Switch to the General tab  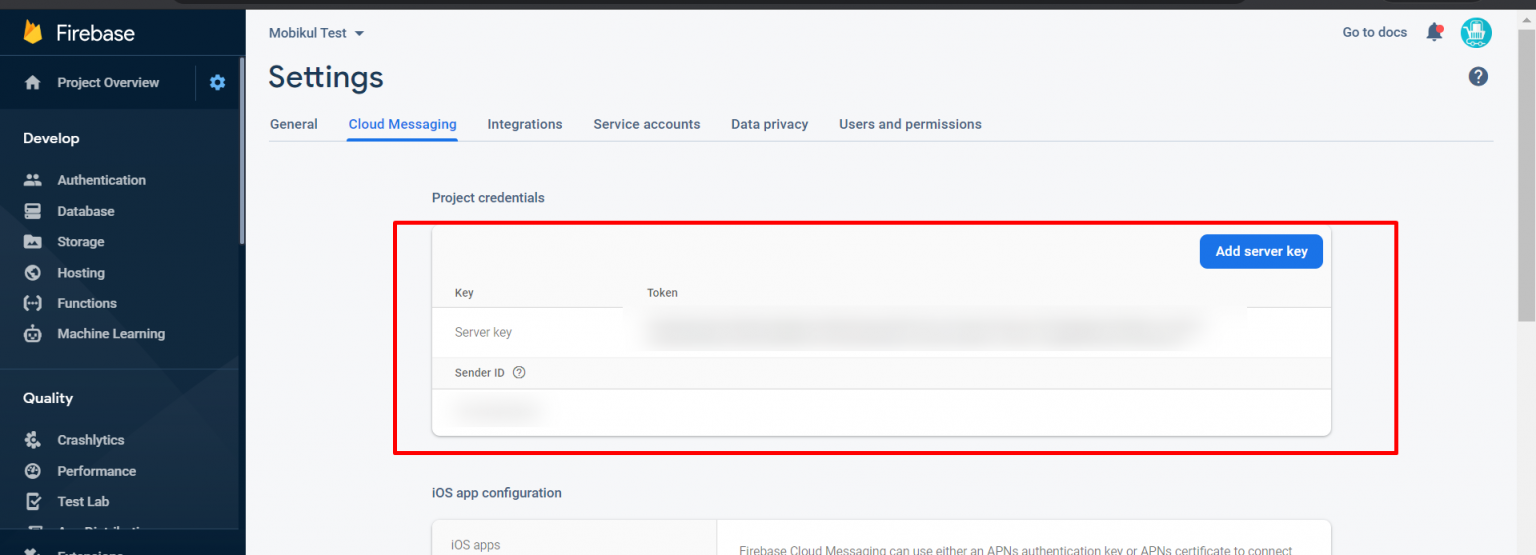(x=294, y=124)
